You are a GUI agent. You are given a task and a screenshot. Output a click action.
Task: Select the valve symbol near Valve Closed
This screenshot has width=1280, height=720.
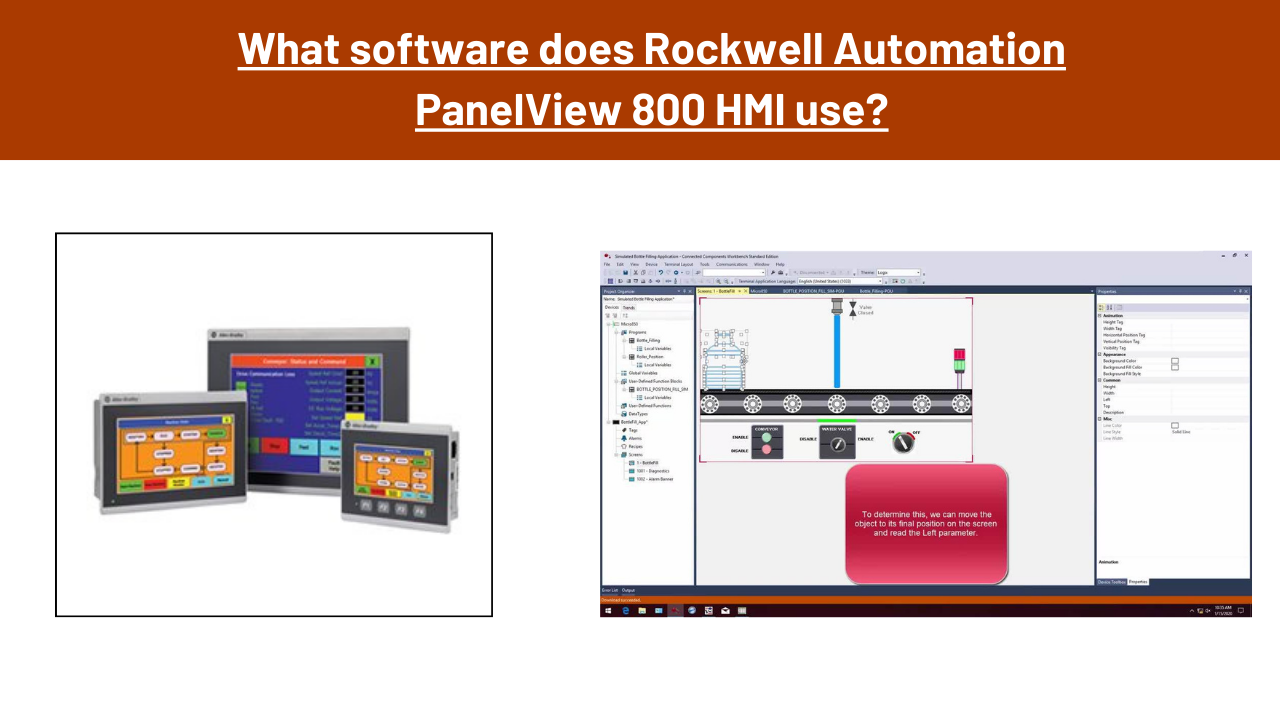click(852, 309)
